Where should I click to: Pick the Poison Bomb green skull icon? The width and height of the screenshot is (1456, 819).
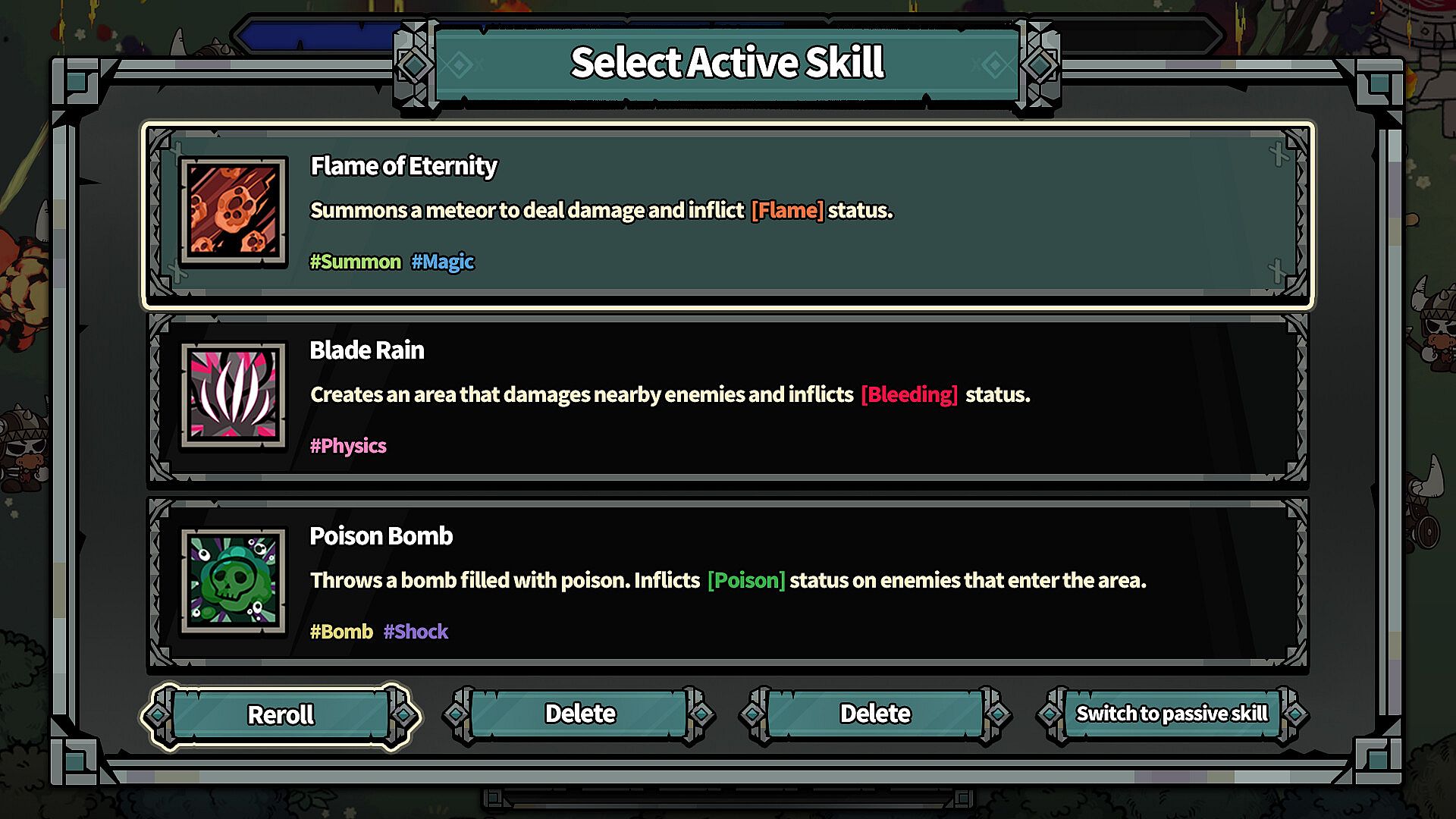click(233, 581)
